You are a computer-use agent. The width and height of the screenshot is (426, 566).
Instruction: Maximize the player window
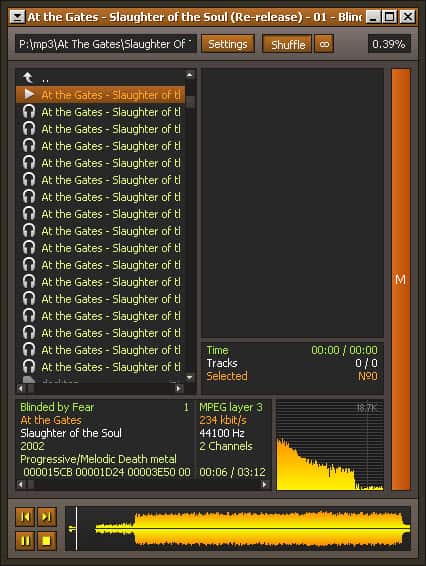[x=390, y=17]
